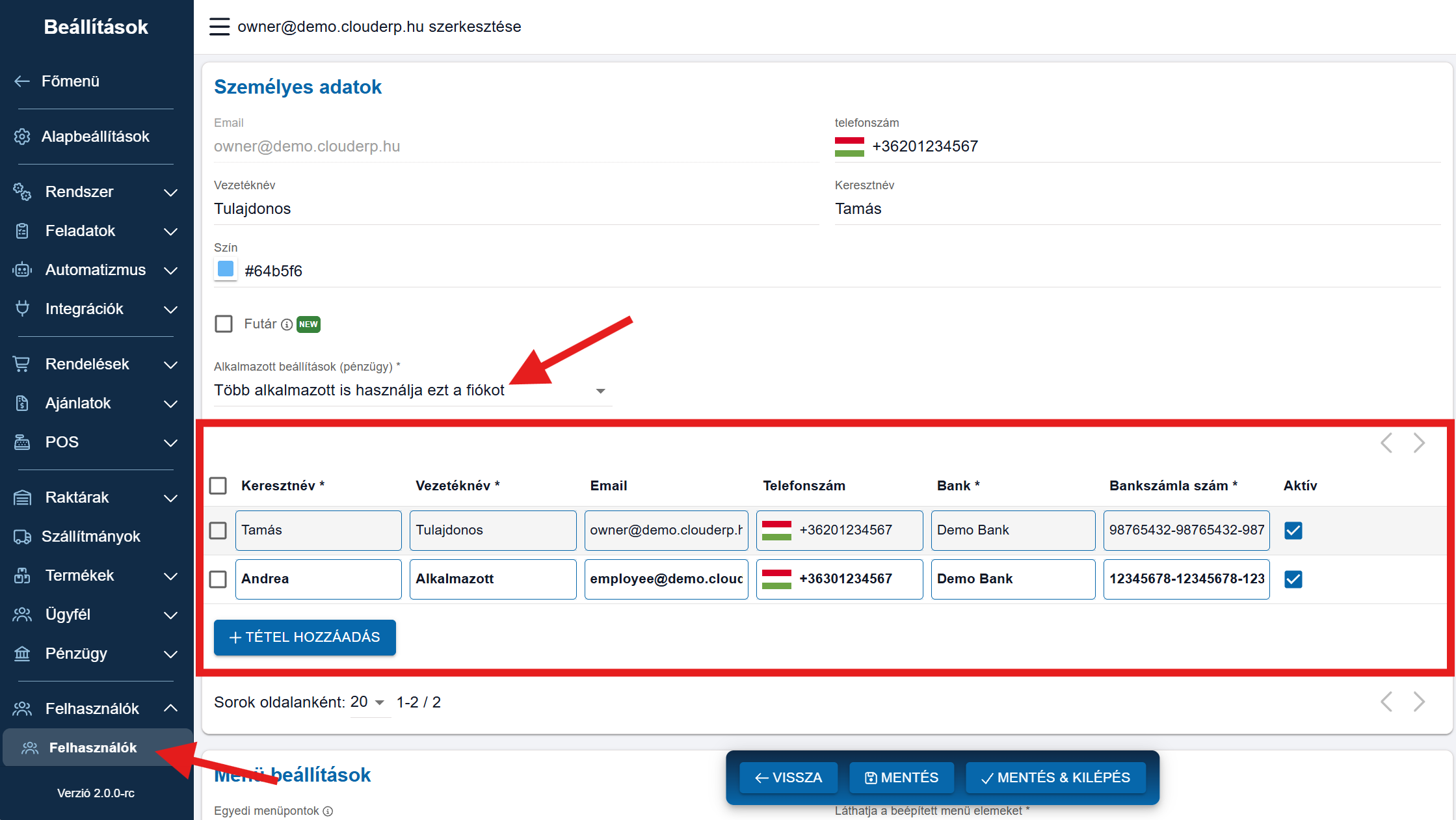
Task: Click the Tétel hozzáadás button
Action: 304,637
